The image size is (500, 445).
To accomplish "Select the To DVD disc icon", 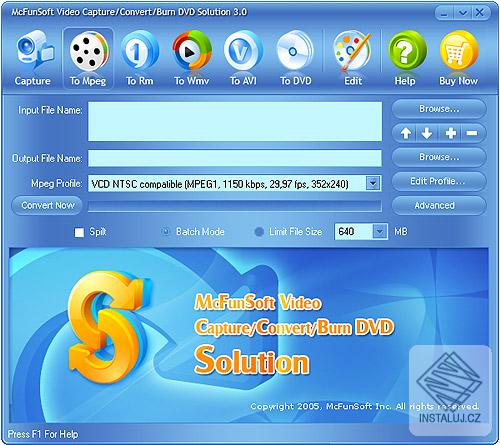I will coord(295,58).
